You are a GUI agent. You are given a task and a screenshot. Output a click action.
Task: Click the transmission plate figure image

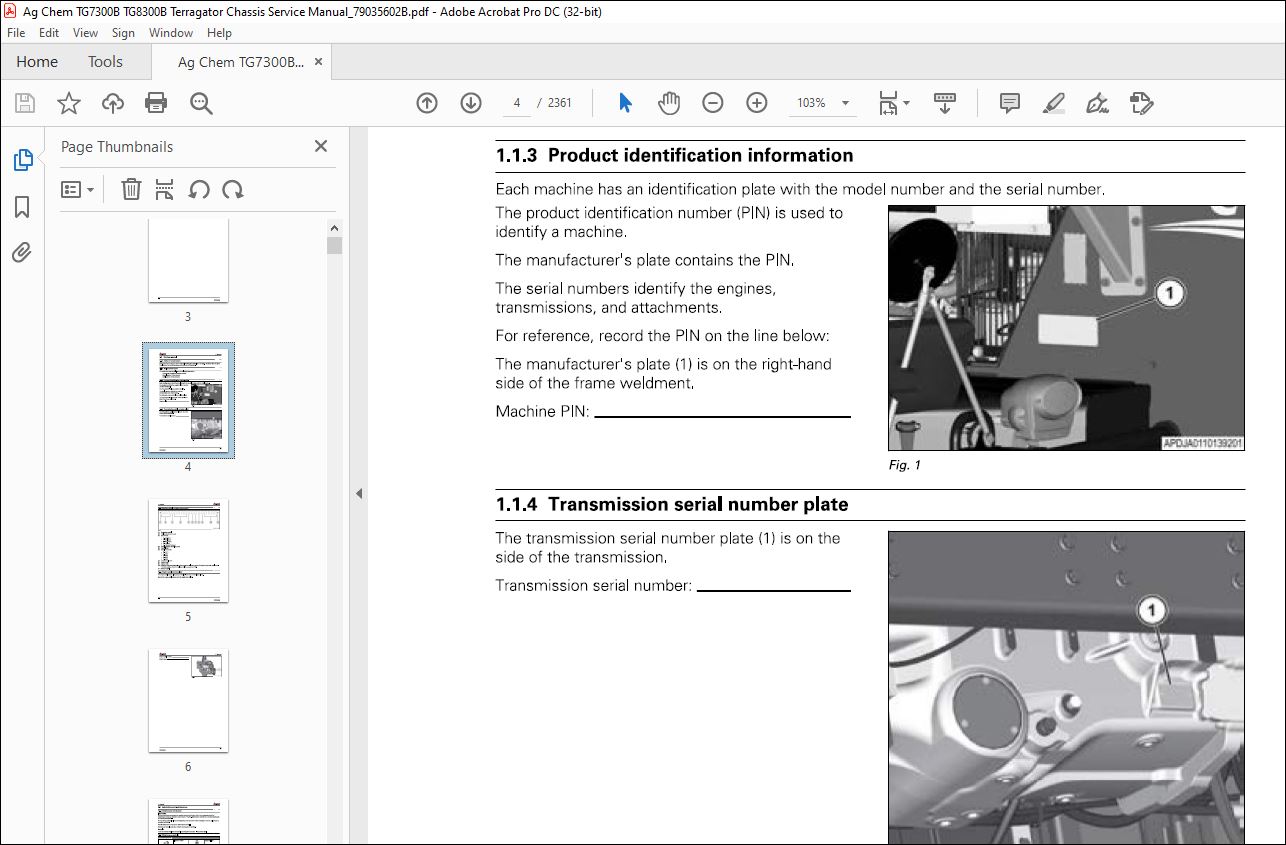1066,688
